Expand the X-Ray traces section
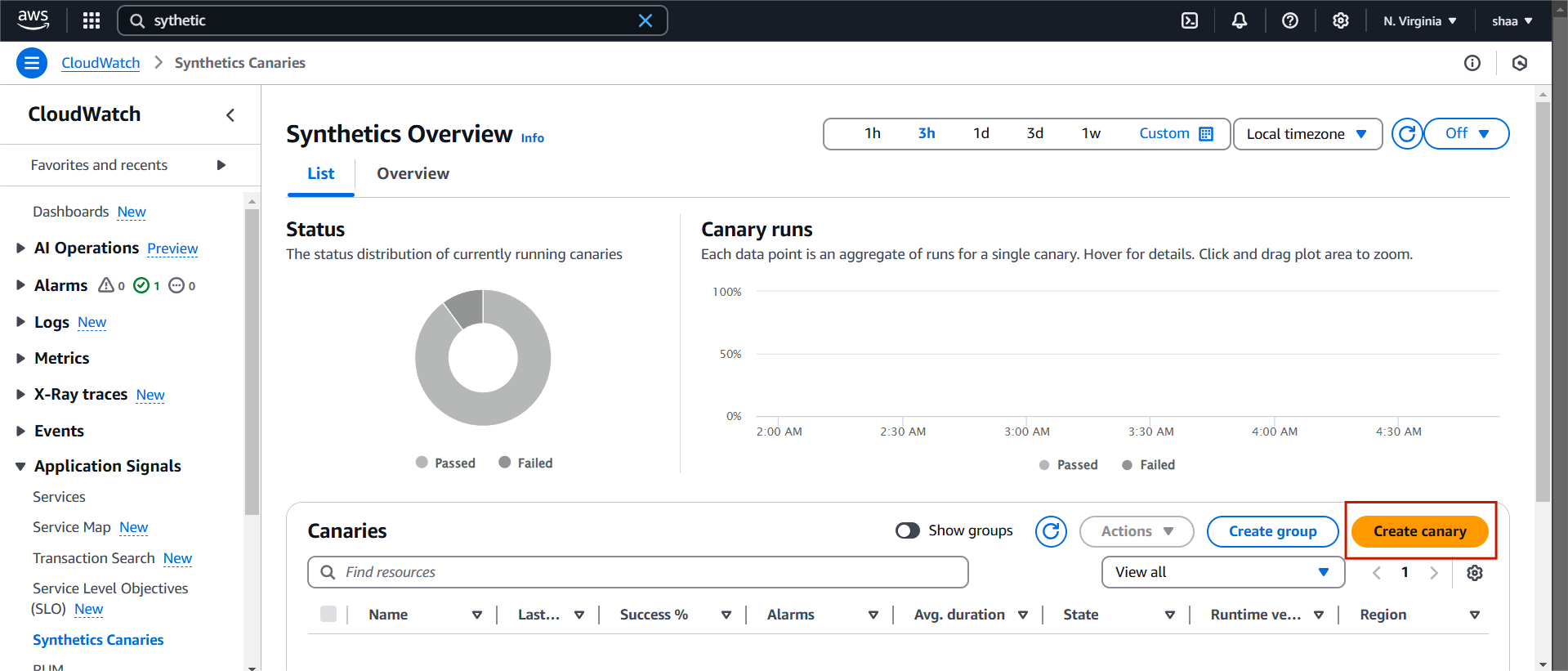This screenshot has width=1568, height=671. tap(21, 395)
